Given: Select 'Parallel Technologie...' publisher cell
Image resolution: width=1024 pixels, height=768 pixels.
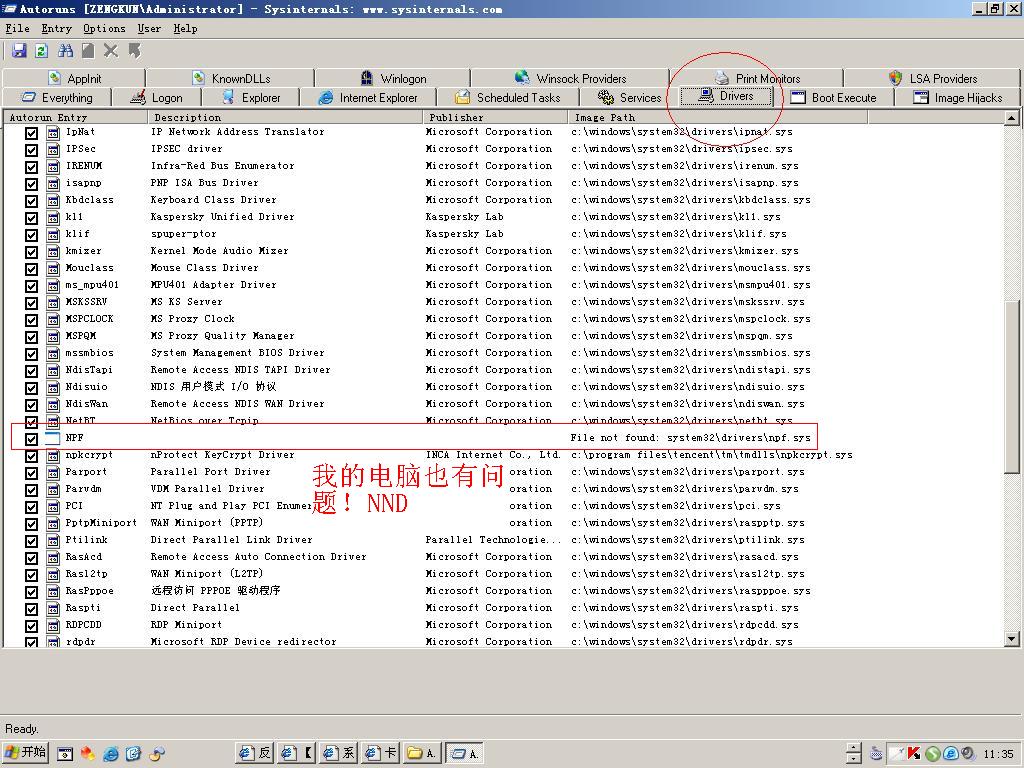Looking at the screenshot, I should pos(493,540).
